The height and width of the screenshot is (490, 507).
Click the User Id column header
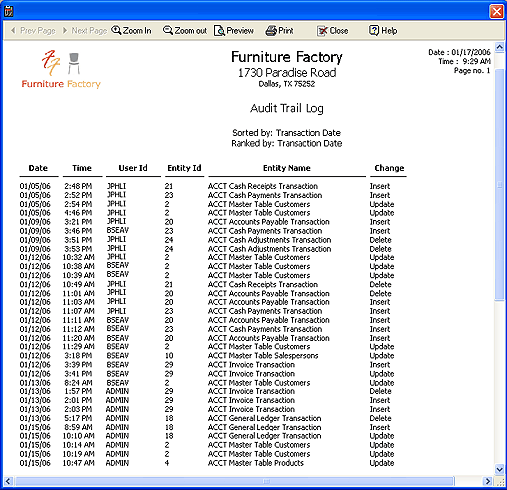[133, 168]
